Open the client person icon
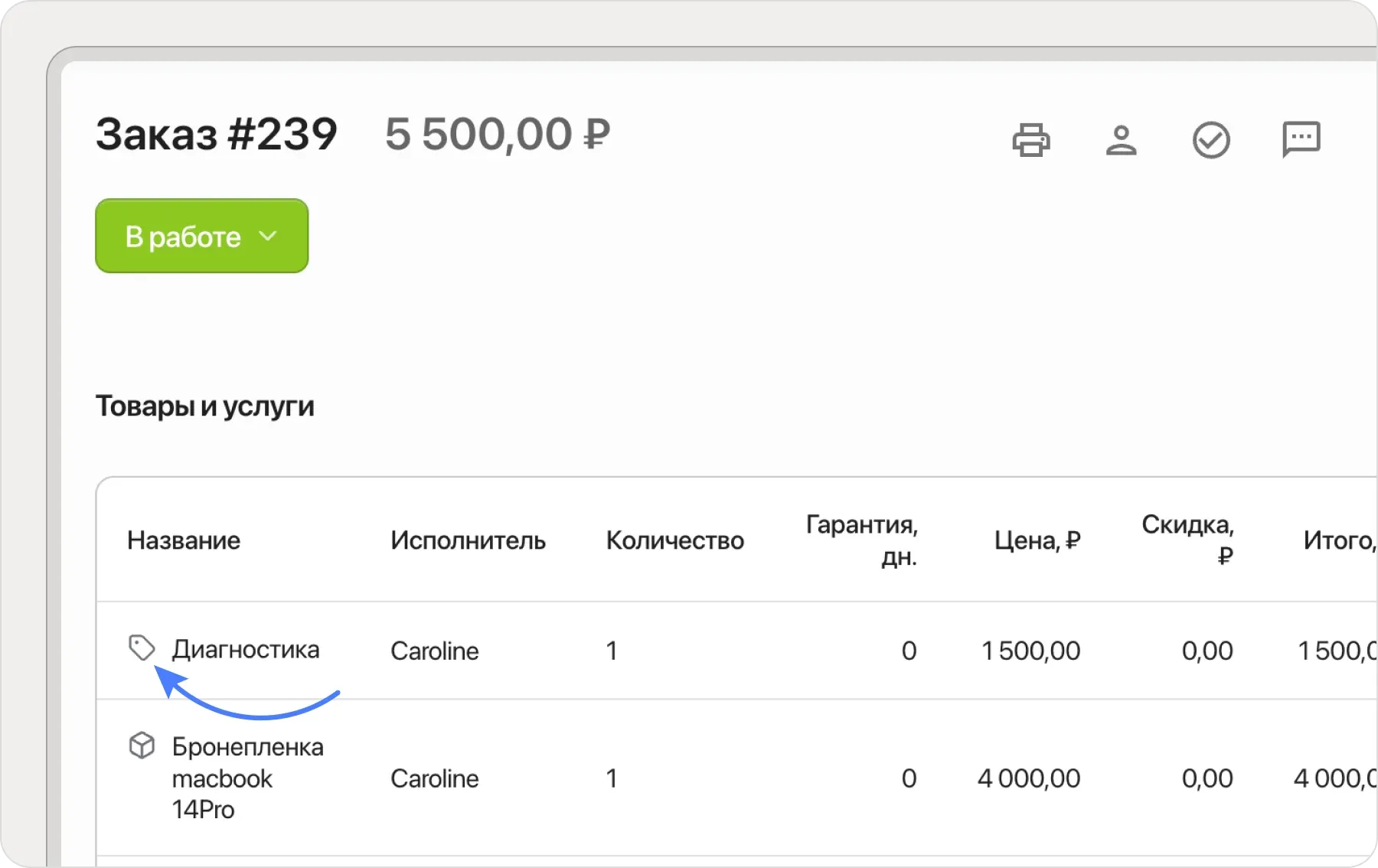1378x868 pixels. coord(1122,140)
